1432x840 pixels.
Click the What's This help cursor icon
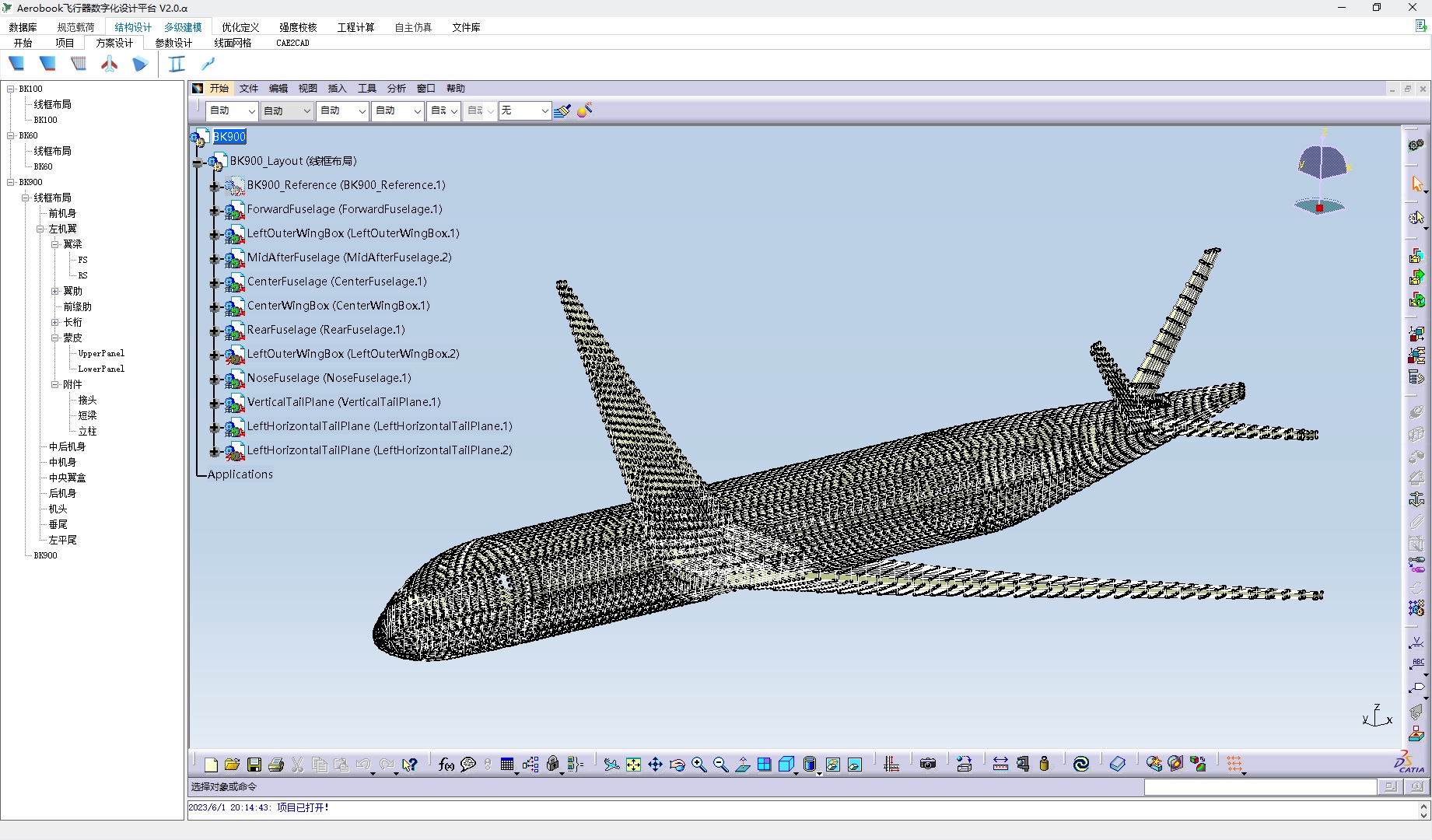point(410,765)
